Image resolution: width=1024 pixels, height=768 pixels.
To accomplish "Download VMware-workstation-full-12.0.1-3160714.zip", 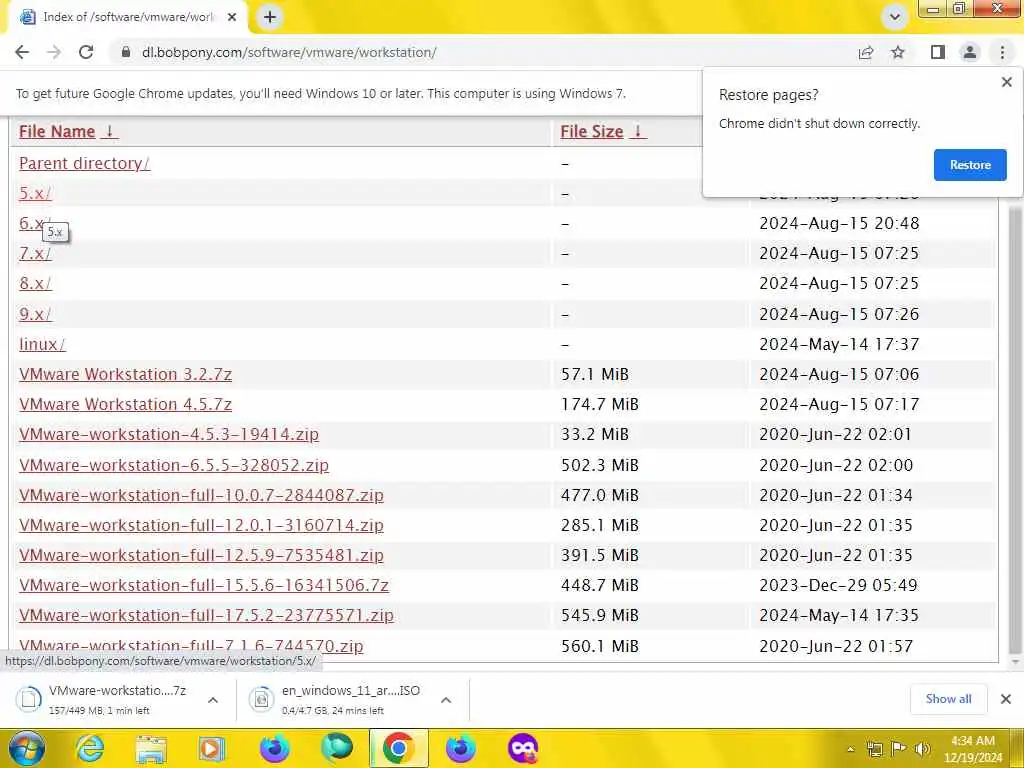I will tap(201, 525).
